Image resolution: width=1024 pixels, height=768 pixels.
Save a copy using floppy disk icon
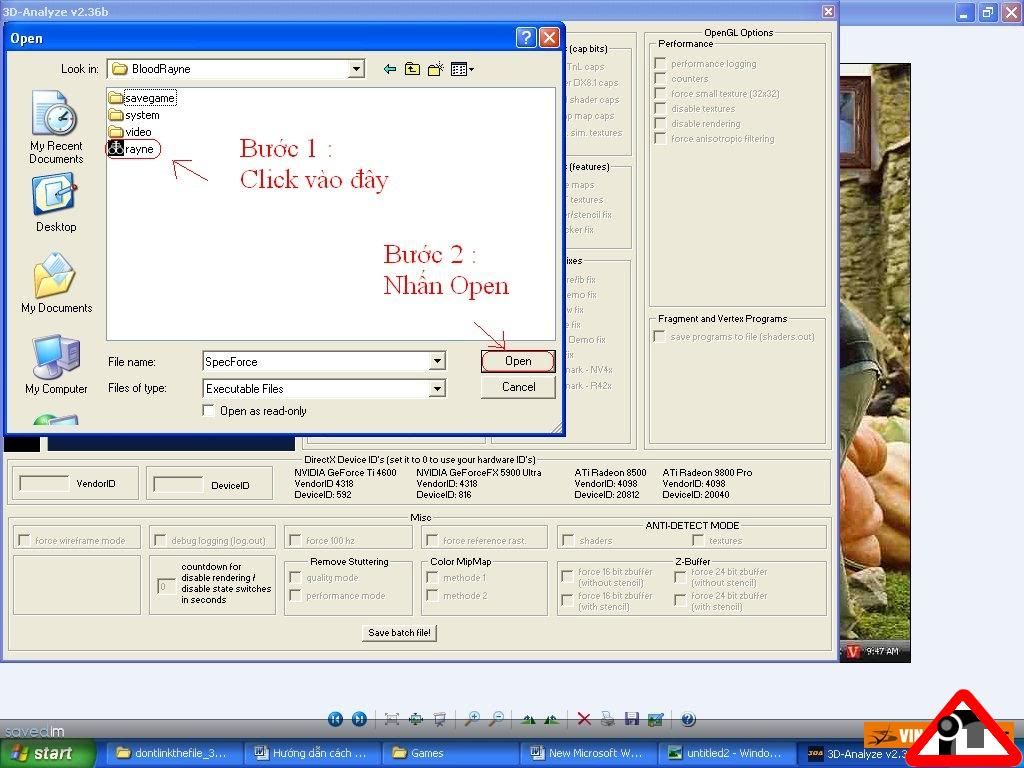coord(632,719)
